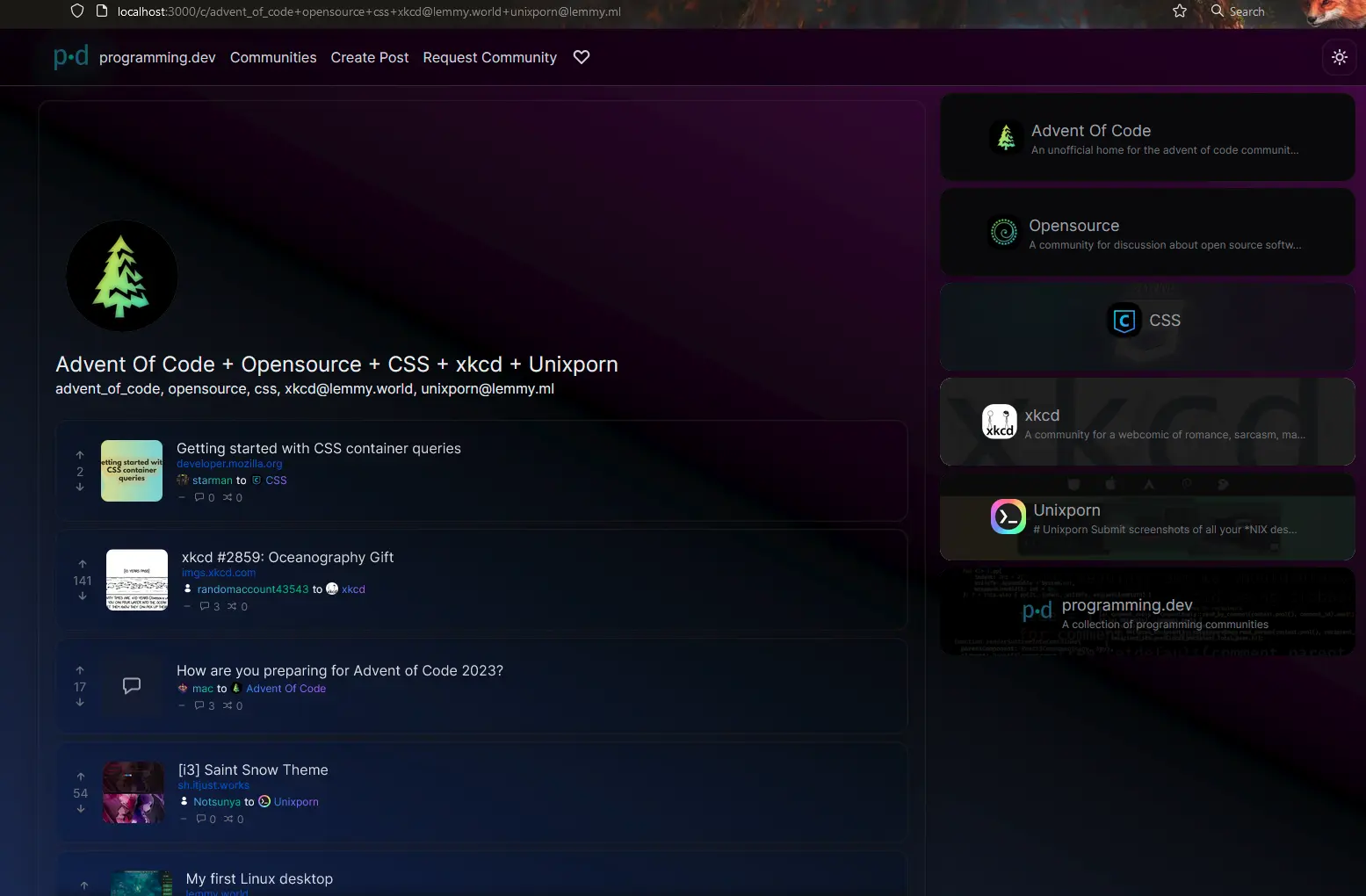Viewport: 1366px width, 896px height.
Task: Open the Advent Of Code sidebar card
Action: [x=1147, y=138]
